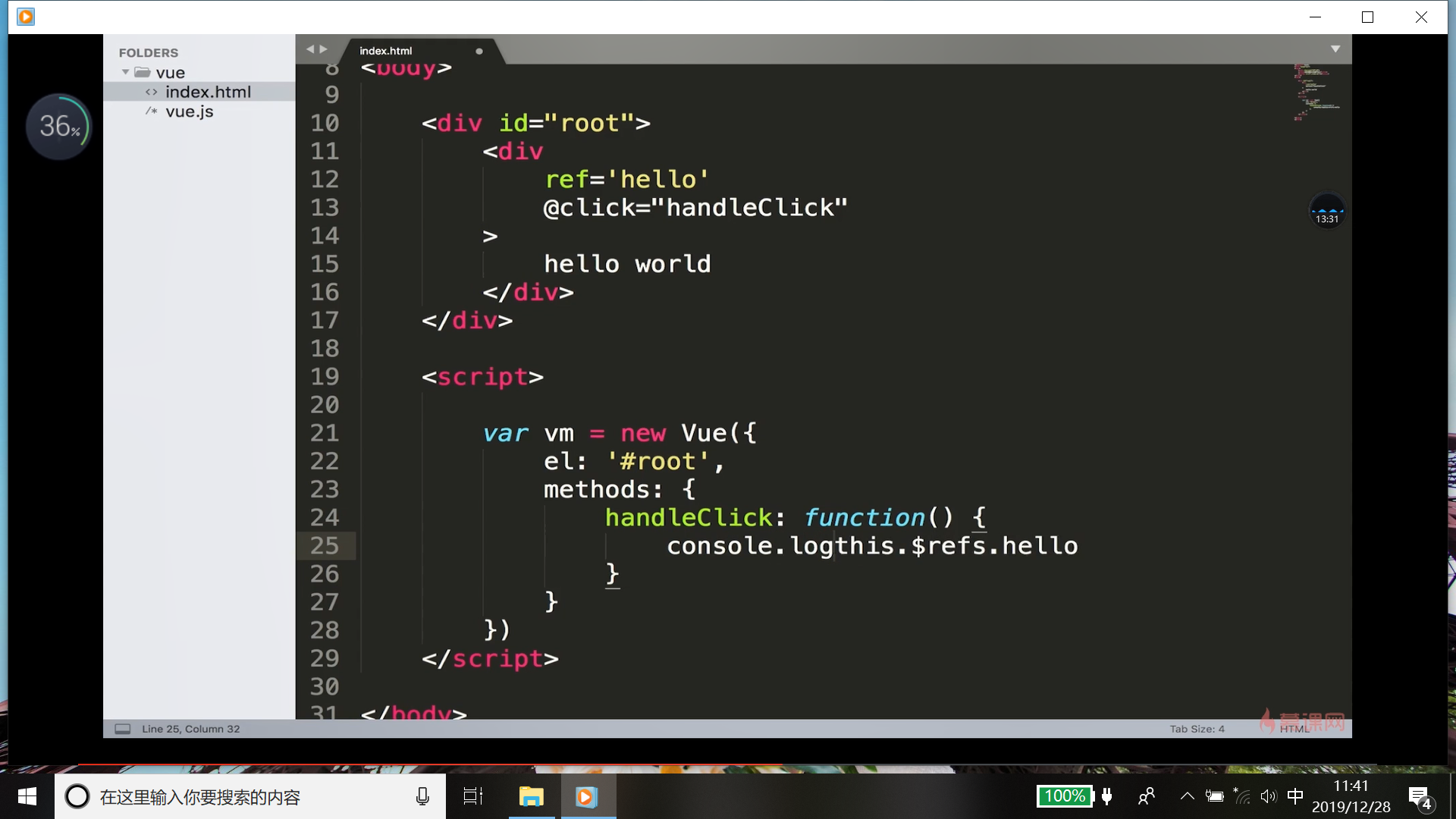Click the panel switcher icon in status bar
Screen dimensions: 1456x819
pos(122,729)
